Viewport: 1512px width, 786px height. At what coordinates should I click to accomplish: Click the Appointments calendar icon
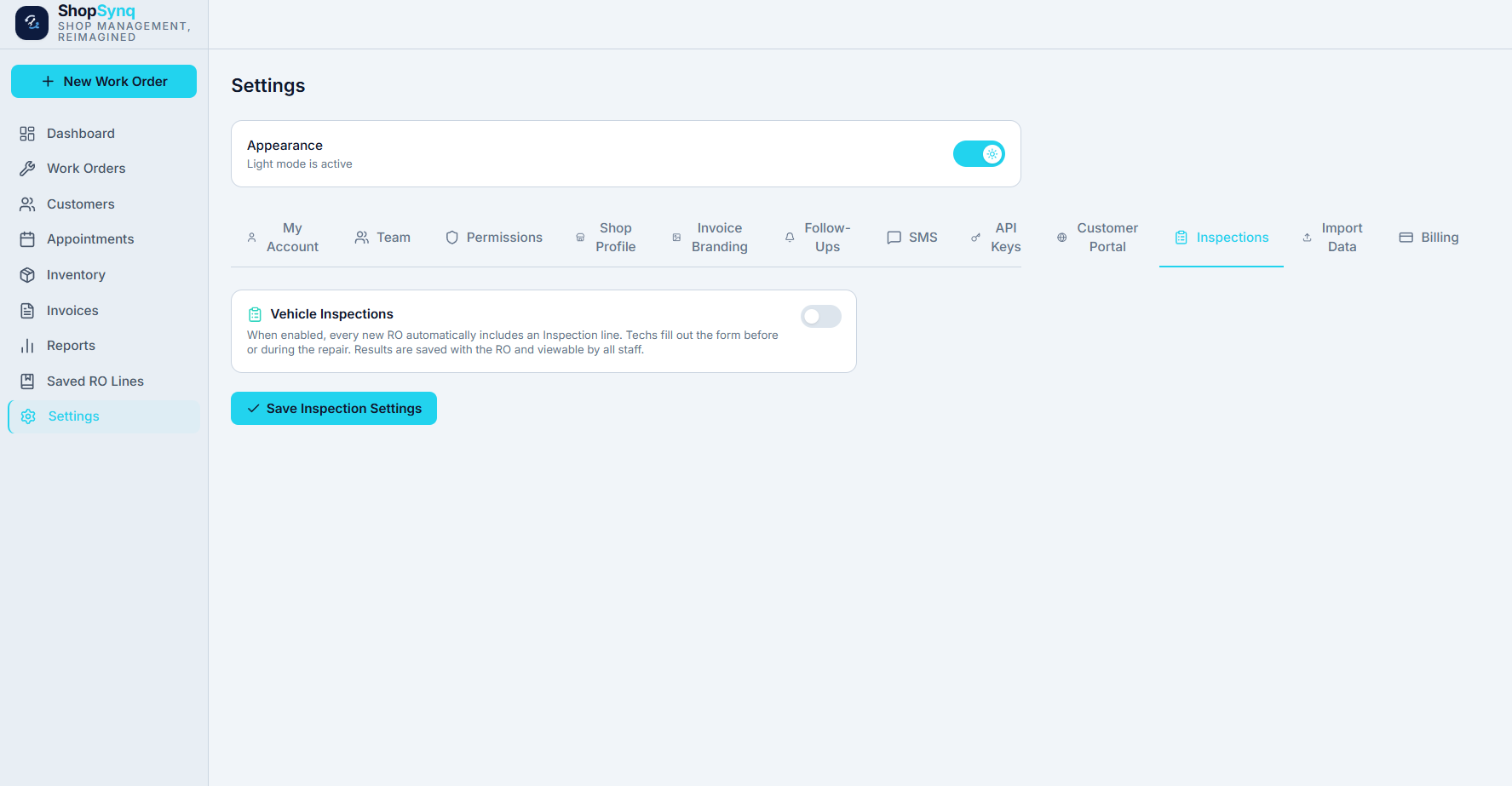[27, 239]
